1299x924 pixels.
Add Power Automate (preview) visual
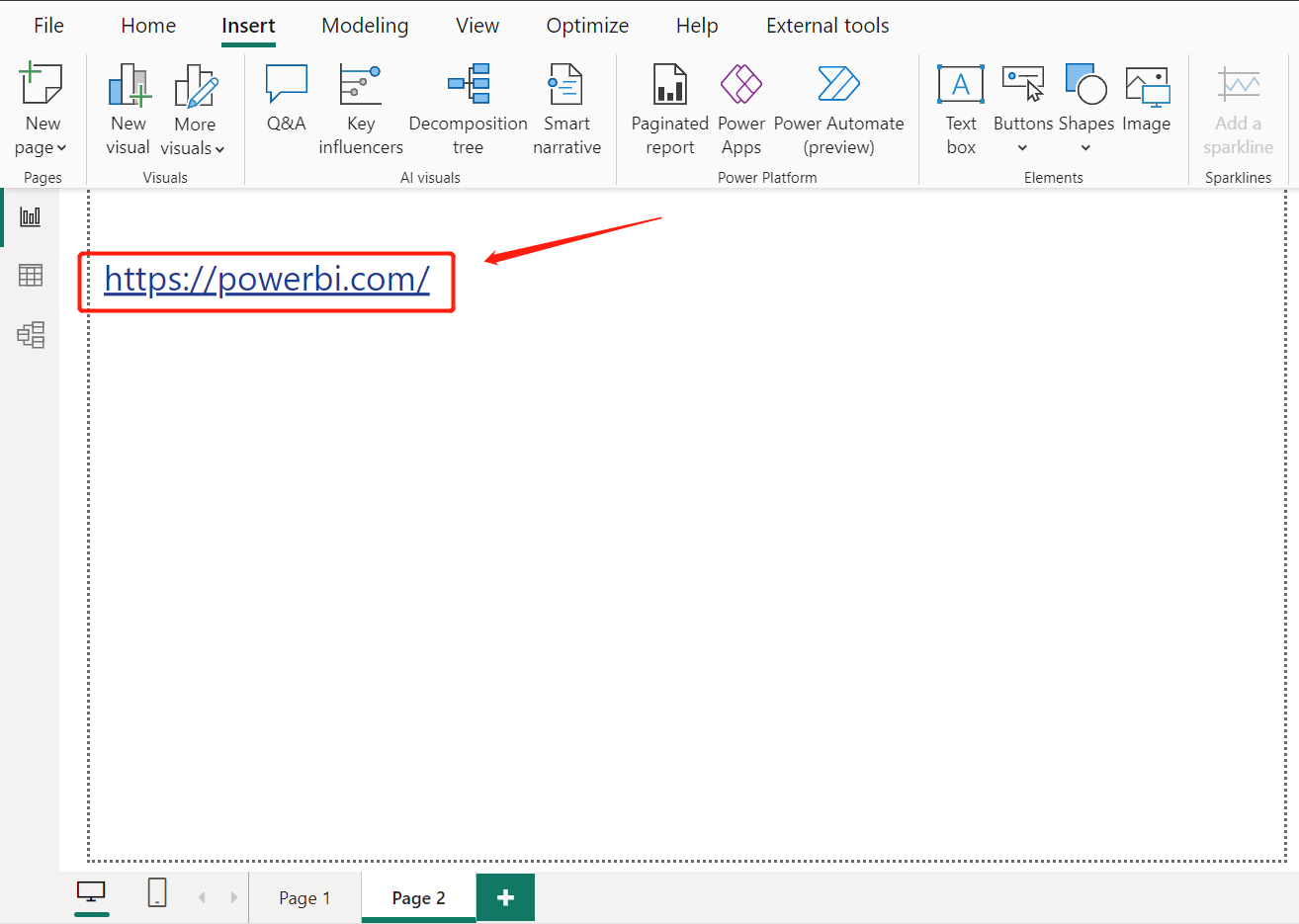coord(838,109)
